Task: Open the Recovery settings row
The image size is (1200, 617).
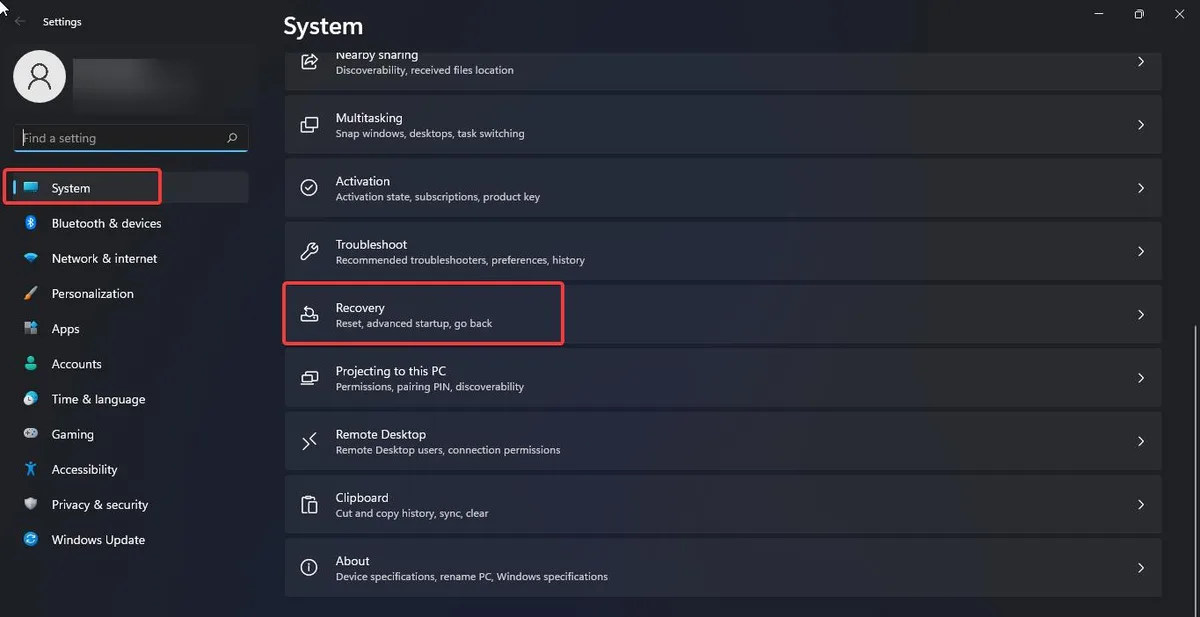Action: [723, 315]
